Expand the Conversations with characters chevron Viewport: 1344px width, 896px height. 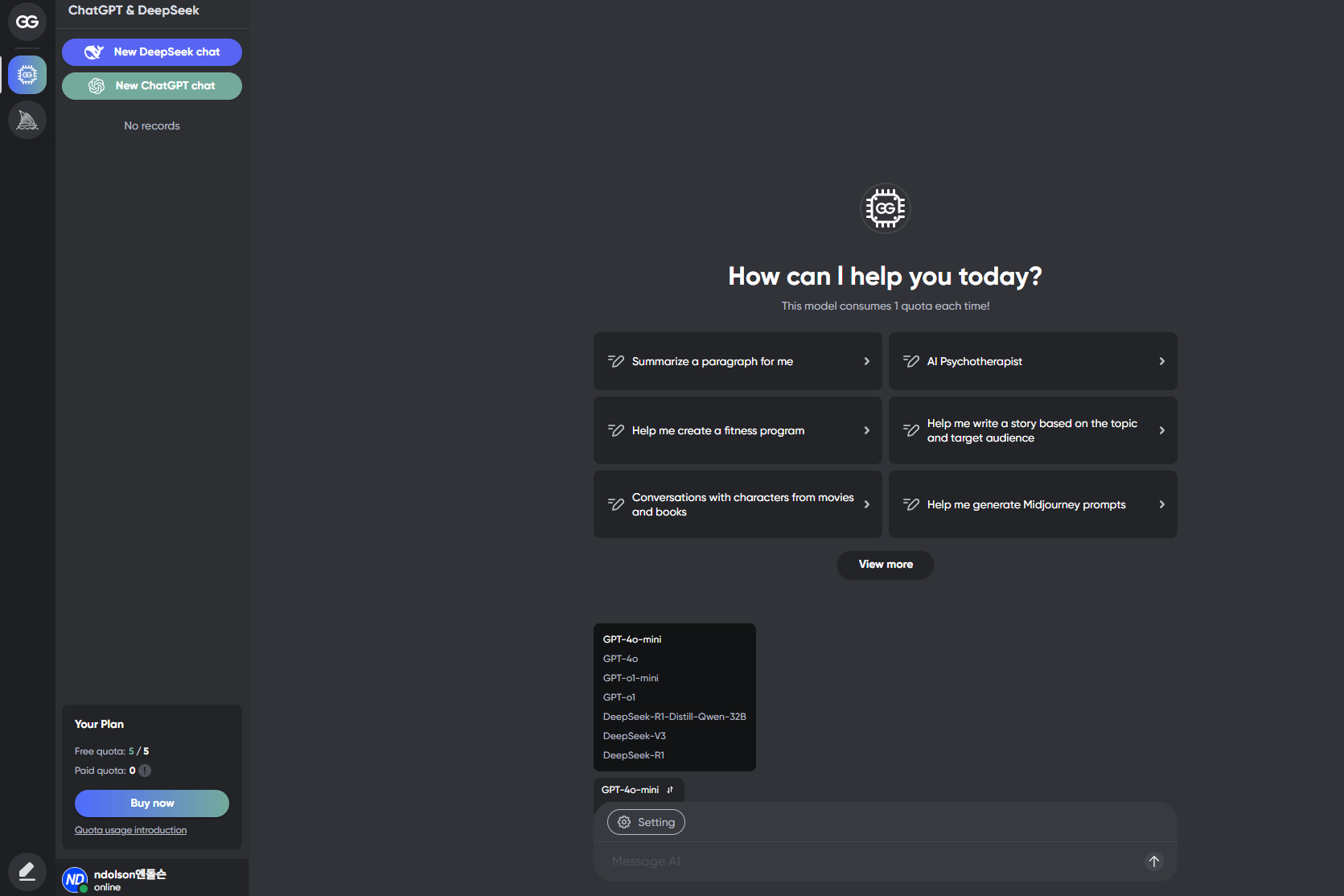867,504
